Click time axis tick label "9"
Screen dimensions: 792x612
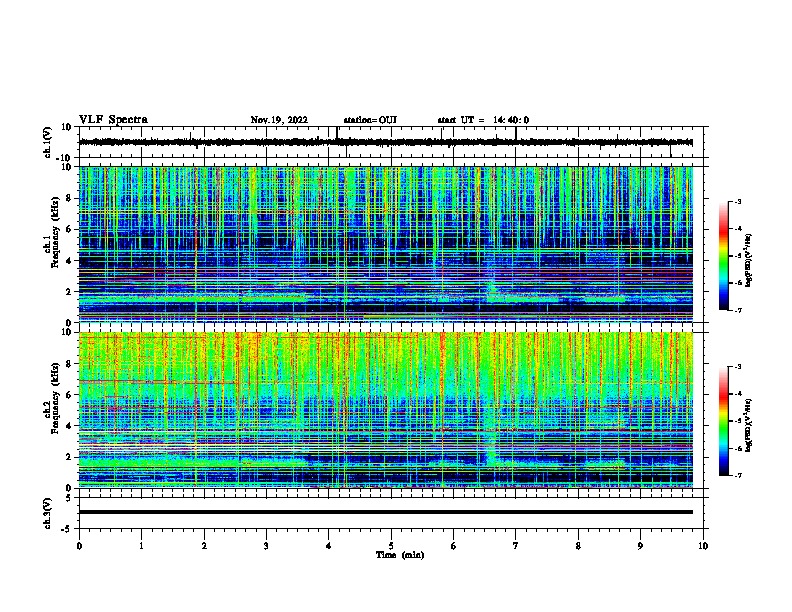coord(640,546)
